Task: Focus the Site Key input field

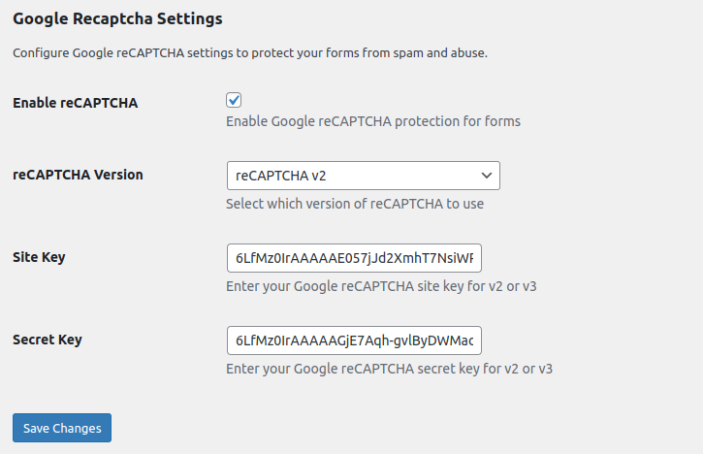Action: pyautogui.click(x=355, y=258)
